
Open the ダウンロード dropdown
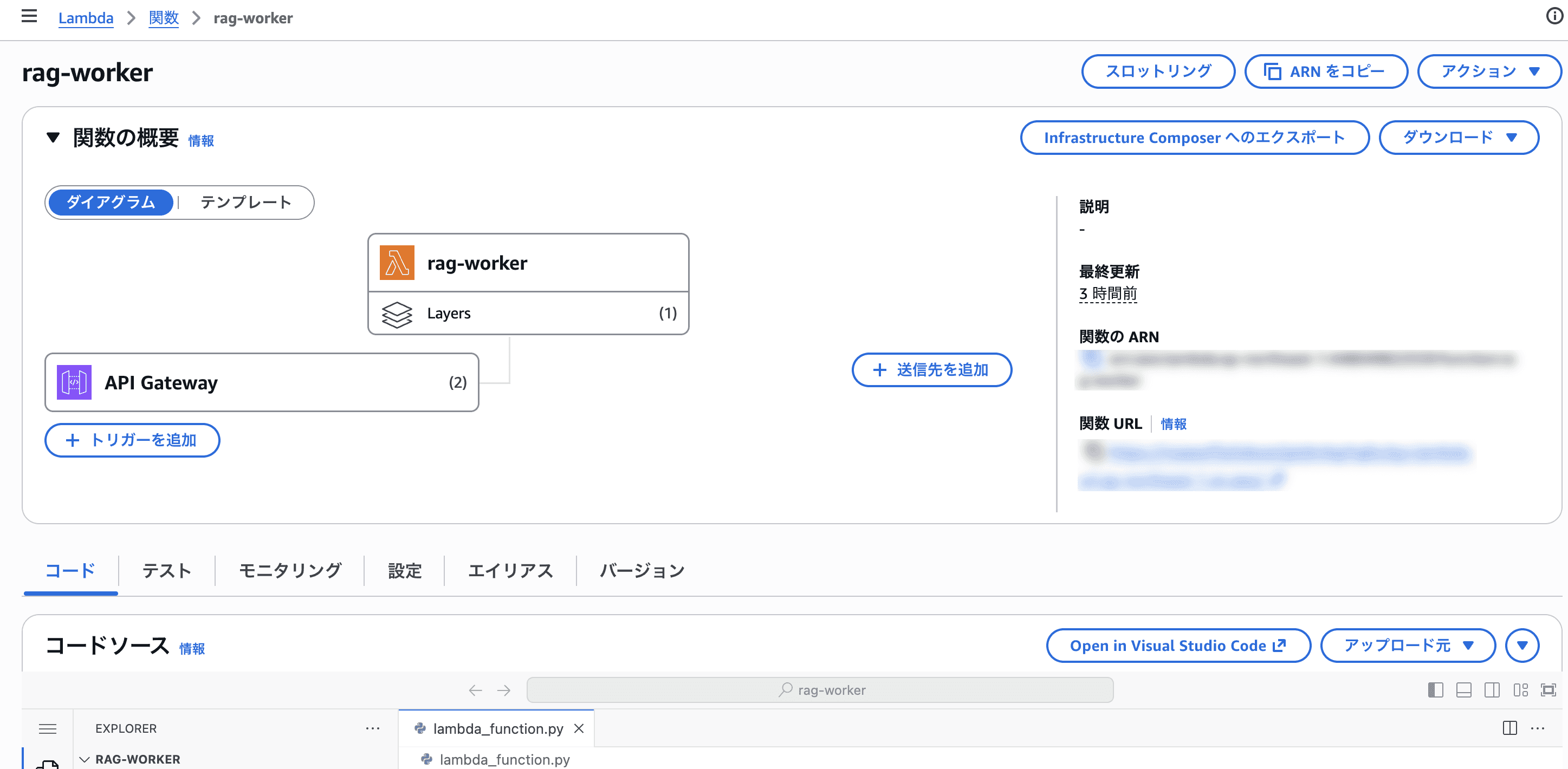pyautogui.click(x=1459, y=138)
